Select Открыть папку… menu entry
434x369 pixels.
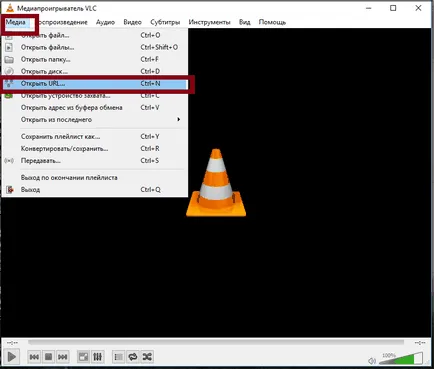[95, 59]
